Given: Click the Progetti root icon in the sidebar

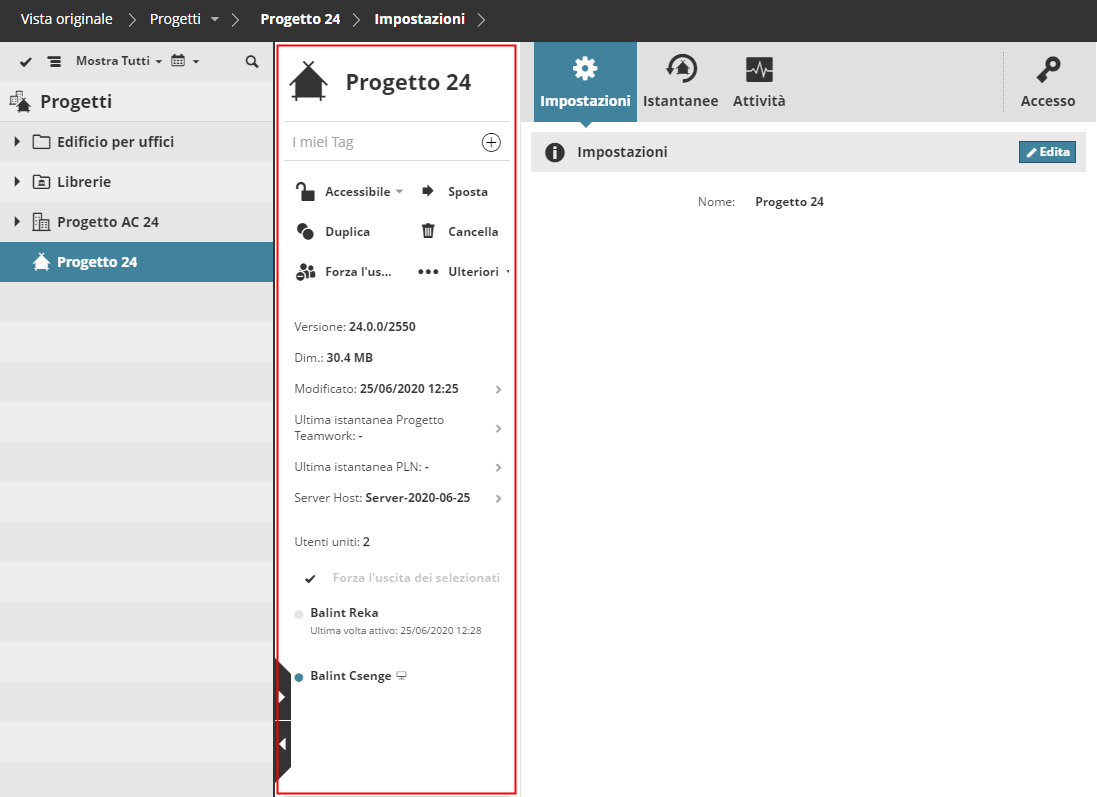Looking at the screenshot, I should (x=20, y=101).
